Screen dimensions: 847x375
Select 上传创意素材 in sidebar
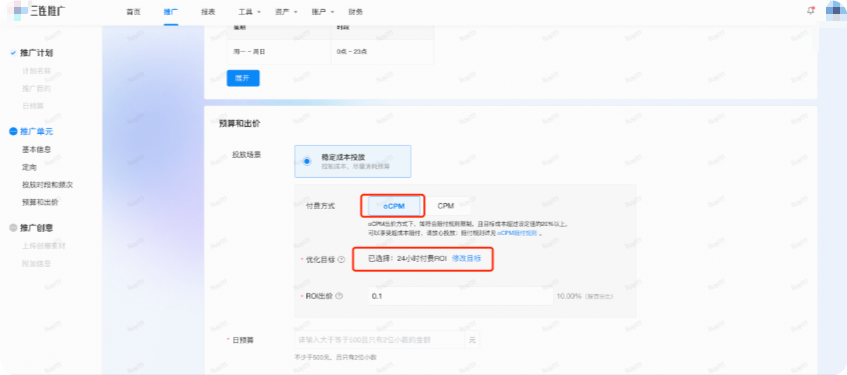[44, 246]
